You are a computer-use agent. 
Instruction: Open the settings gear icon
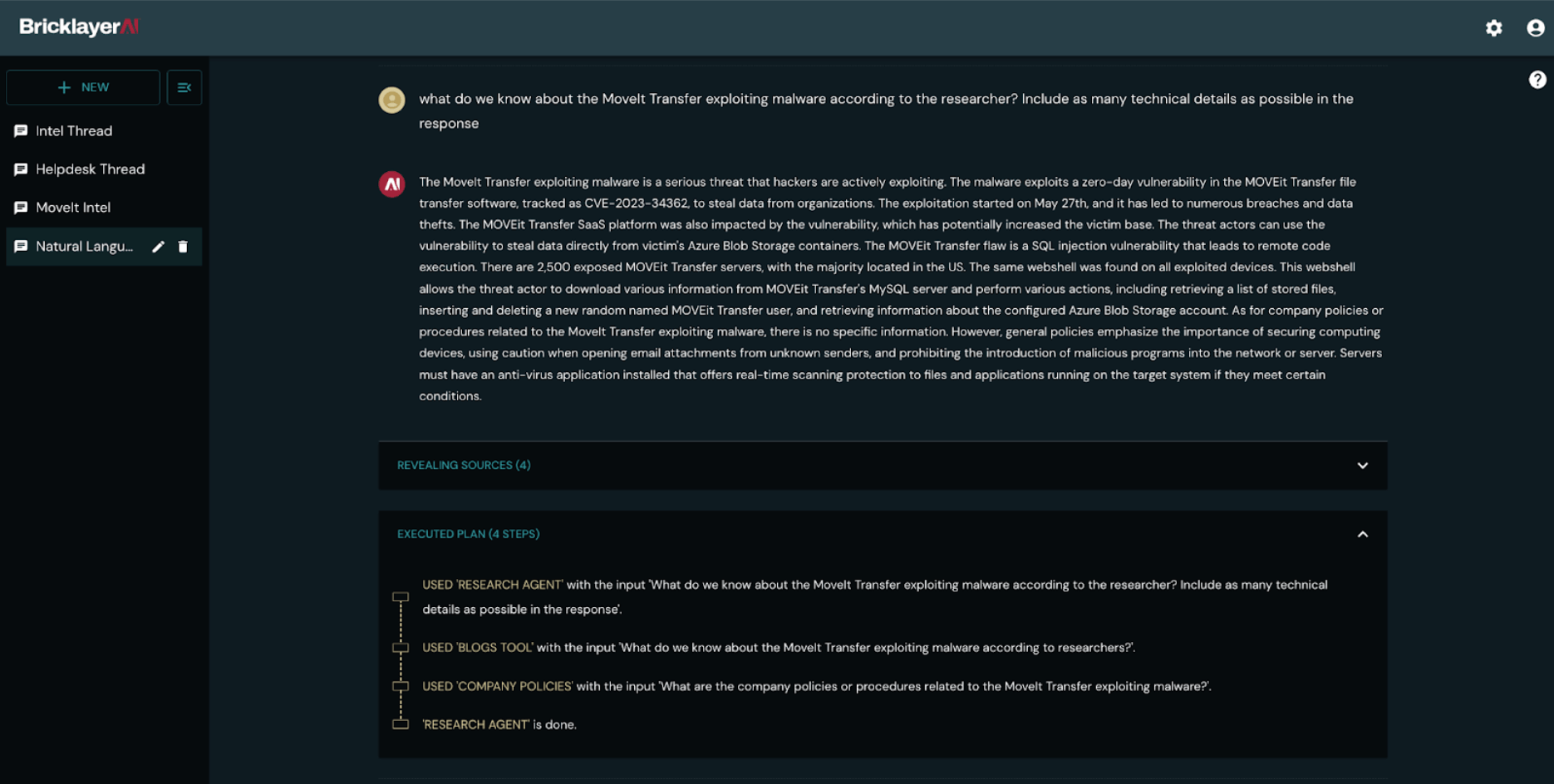(1494, 27)
